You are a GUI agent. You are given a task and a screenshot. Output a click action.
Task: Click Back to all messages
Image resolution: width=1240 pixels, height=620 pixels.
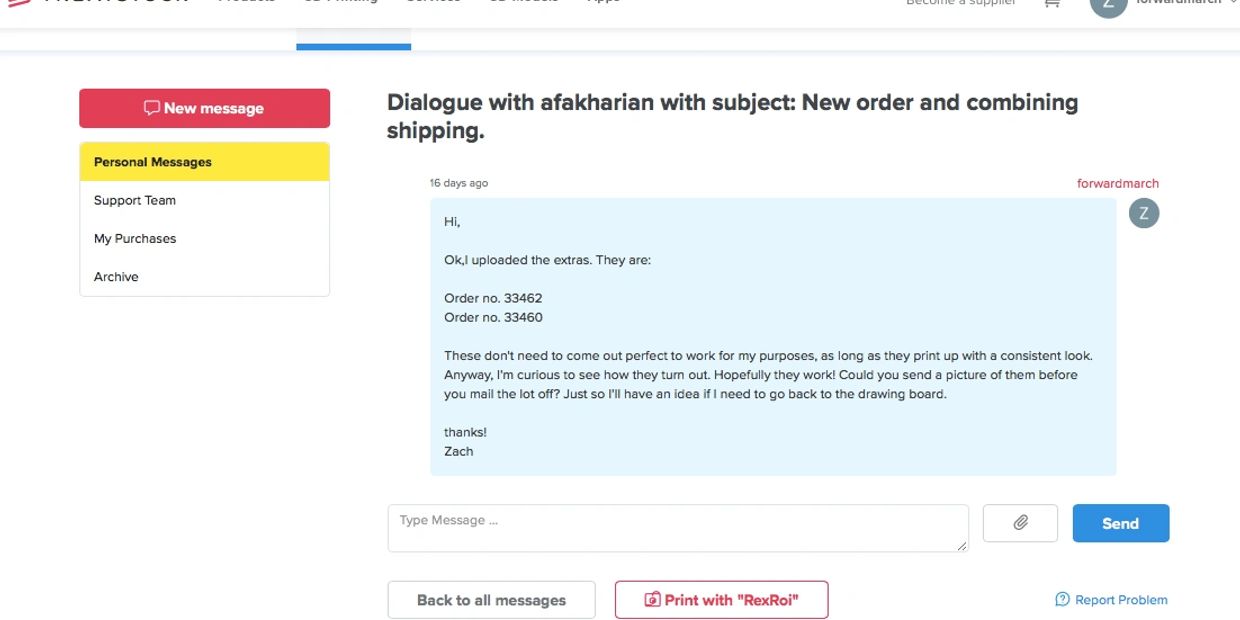point(491,600)
